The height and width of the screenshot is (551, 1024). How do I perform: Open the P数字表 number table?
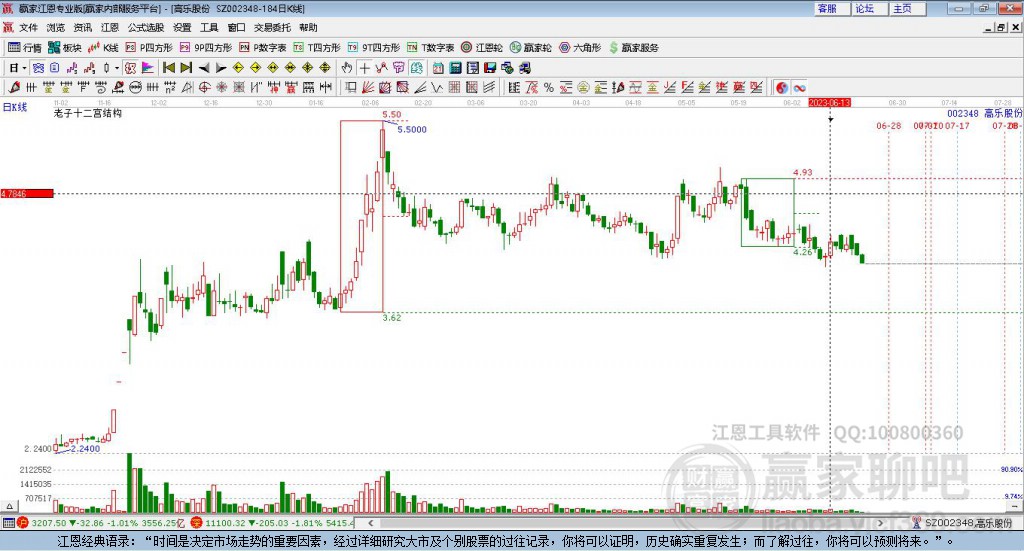pyautogui.click(x=263, y=48)
